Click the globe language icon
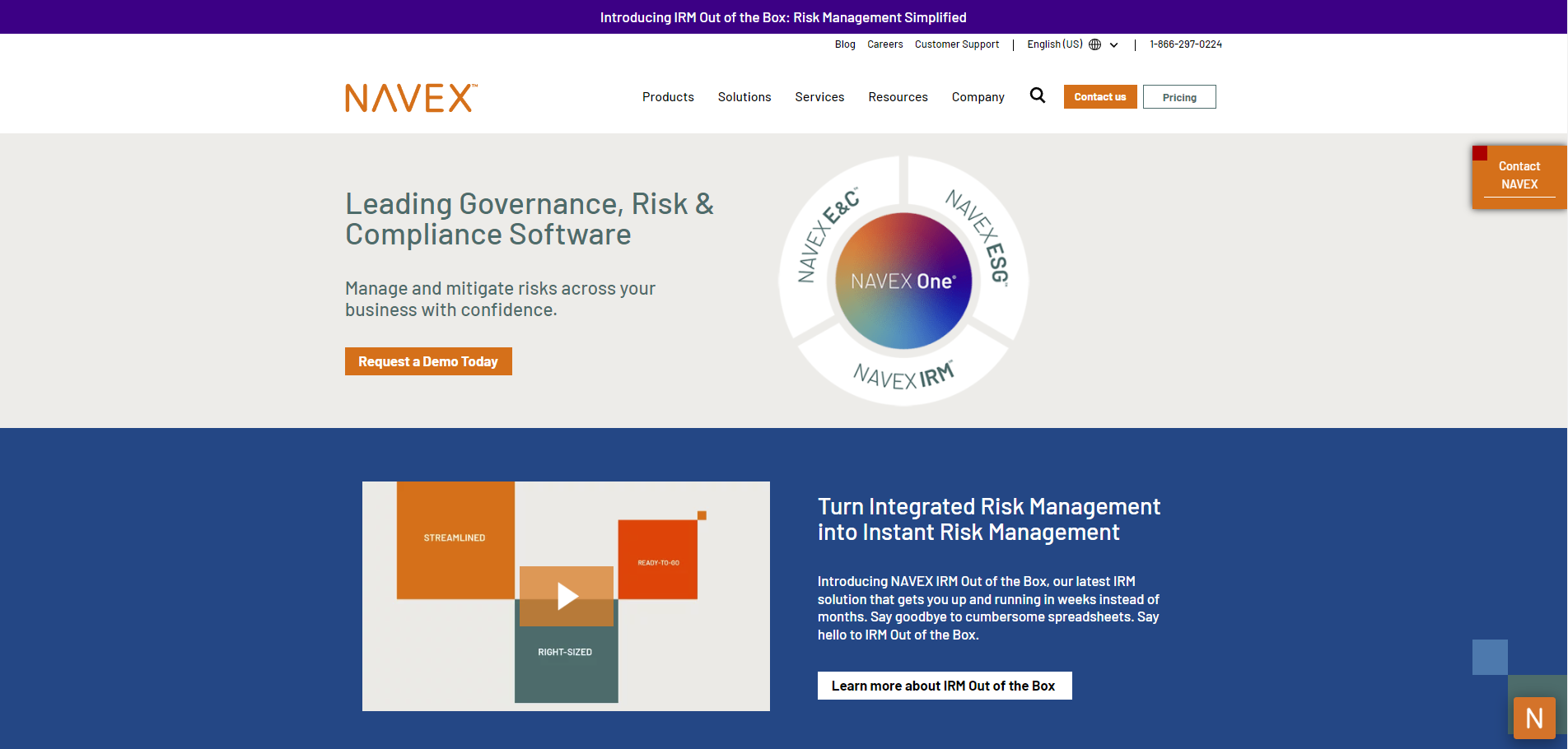The image size is (1568, 749). [x=1094, y=44]
